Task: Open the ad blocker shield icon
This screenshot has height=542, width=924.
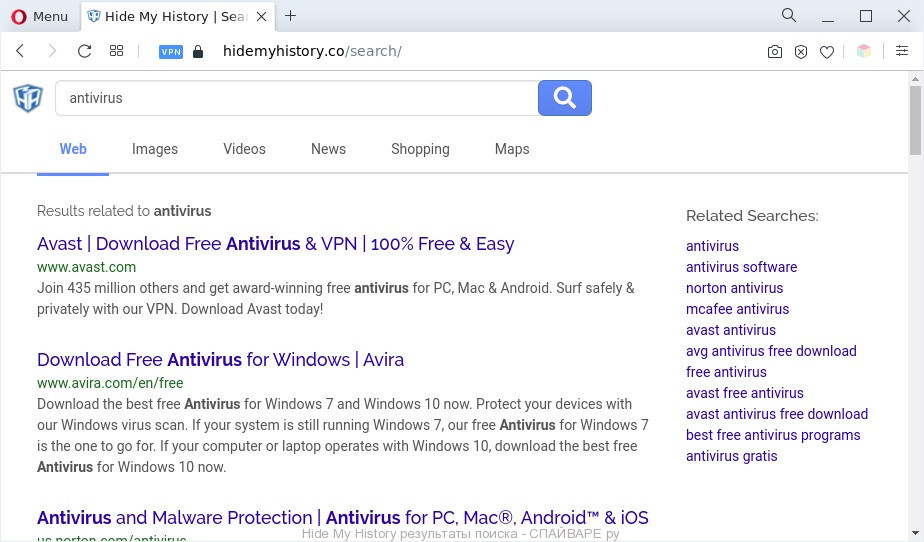Action: [801, 52]
